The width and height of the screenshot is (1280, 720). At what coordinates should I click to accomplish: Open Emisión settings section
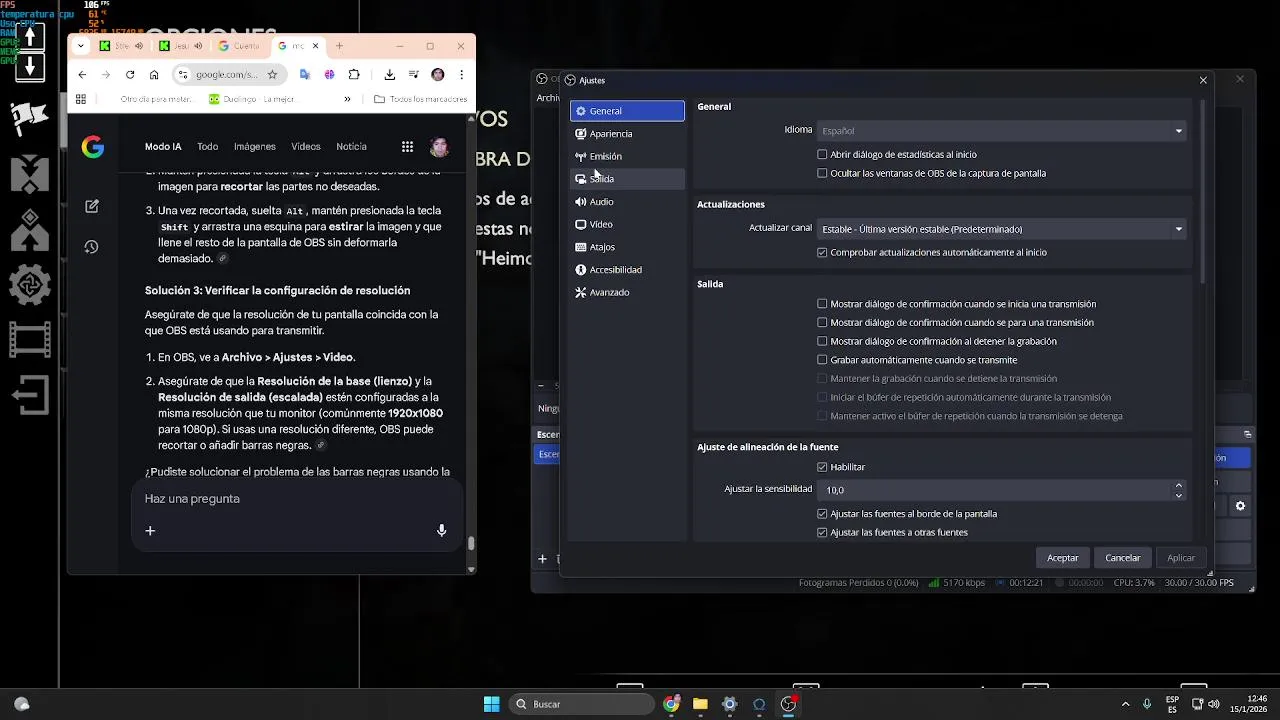click(627, 157)
